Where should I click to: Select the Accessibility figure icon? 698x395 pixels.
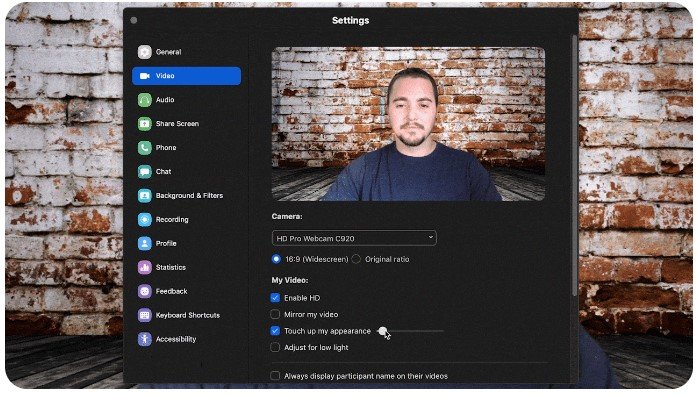point(144,339)
